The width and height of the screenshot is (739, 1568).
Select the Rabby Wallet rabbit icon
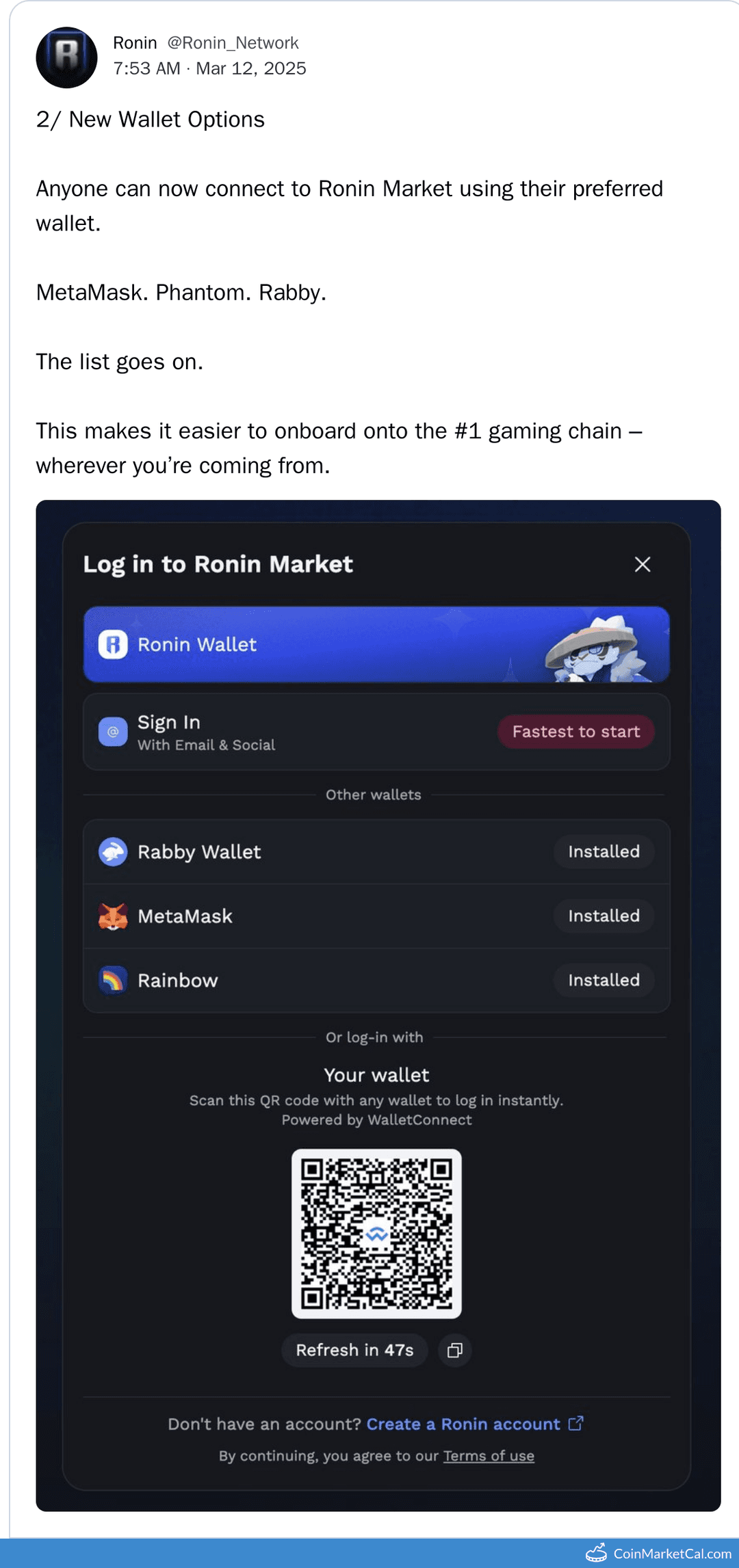click(114, 852)
